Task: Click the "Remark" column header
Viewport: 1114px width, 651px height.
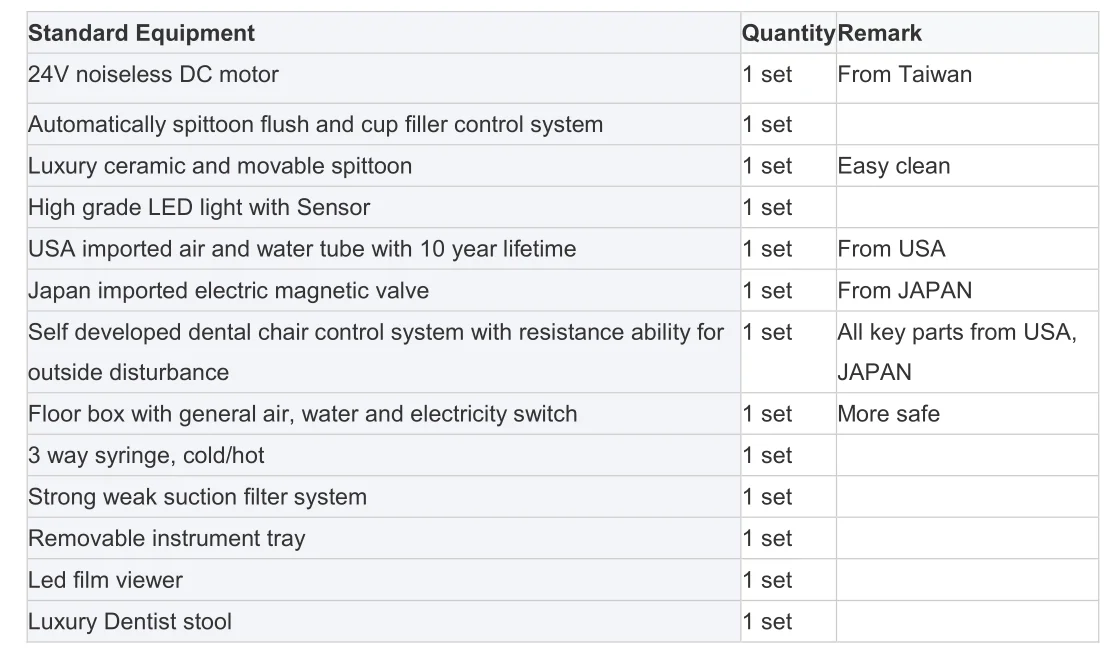Action: [x=880, y=33]
